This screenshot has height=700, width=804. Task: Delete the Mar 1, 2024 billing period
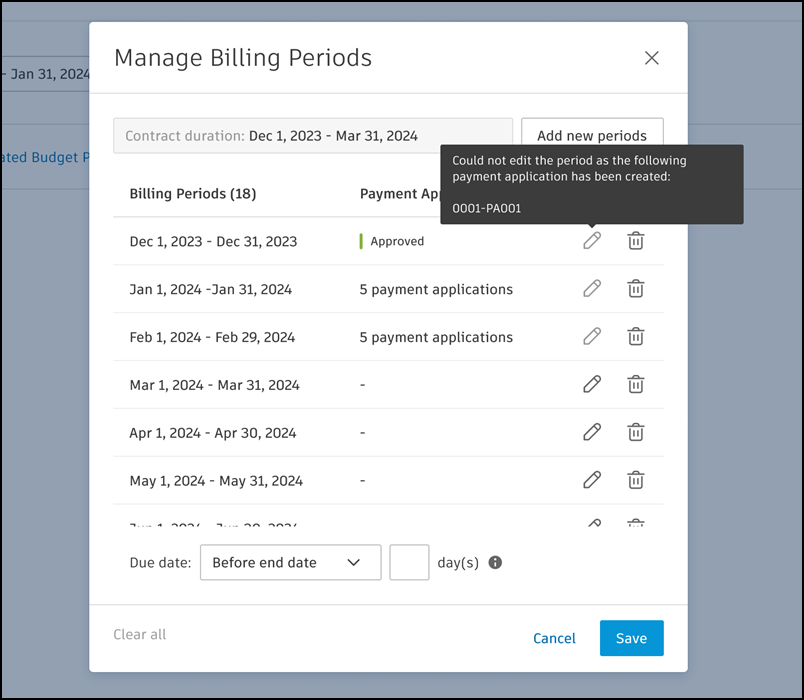coord(635,384)
